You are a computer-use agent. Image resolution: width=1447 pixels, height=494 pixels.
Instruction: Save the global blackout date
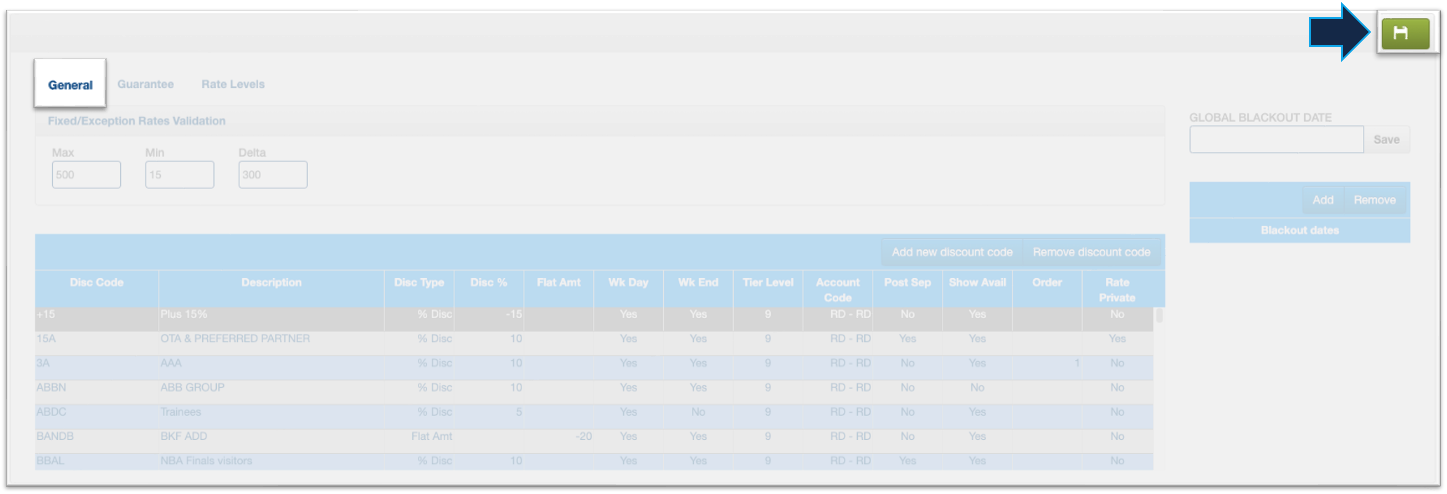1386,140
